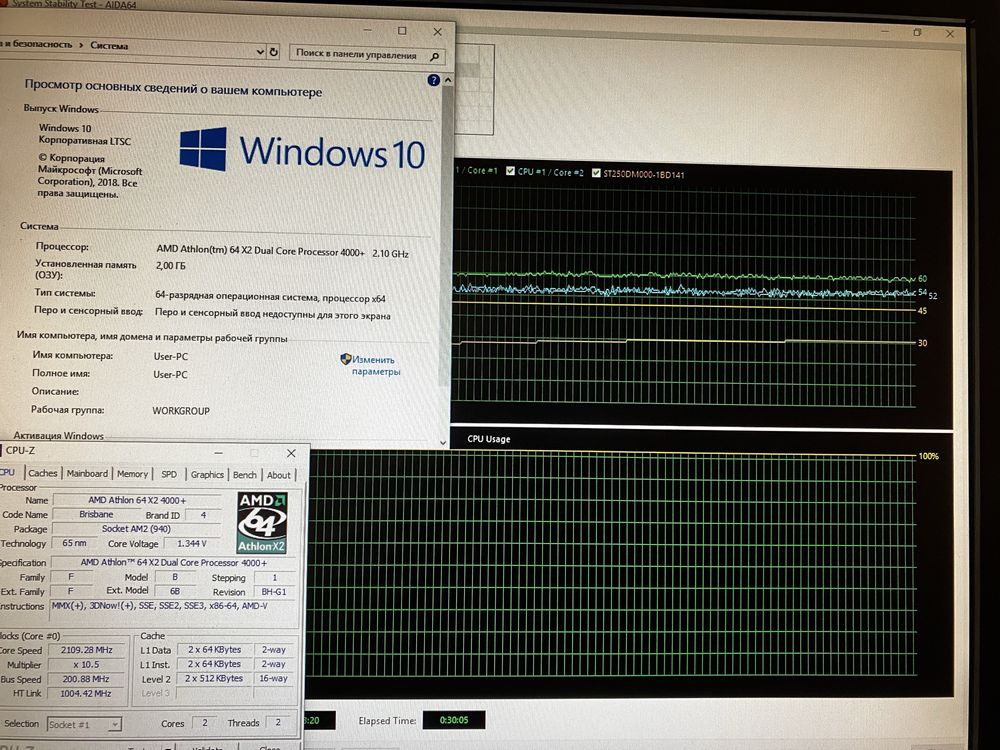Click the Revision BH-G1 value
1000x750 pixels.
click(274, 592)
